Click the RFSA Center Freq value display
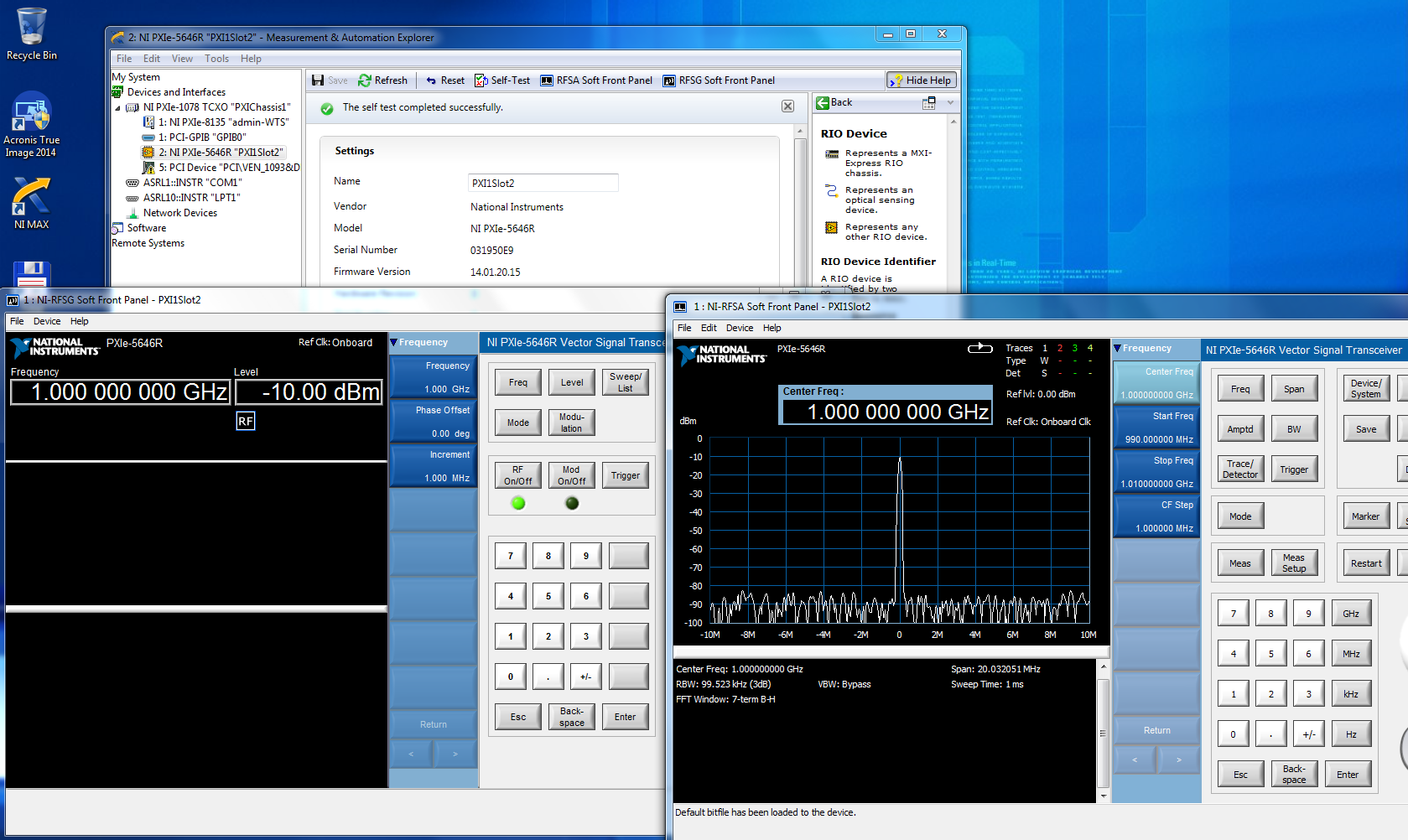This screenshot has height=840, width=1408. [x=886, y=412]
